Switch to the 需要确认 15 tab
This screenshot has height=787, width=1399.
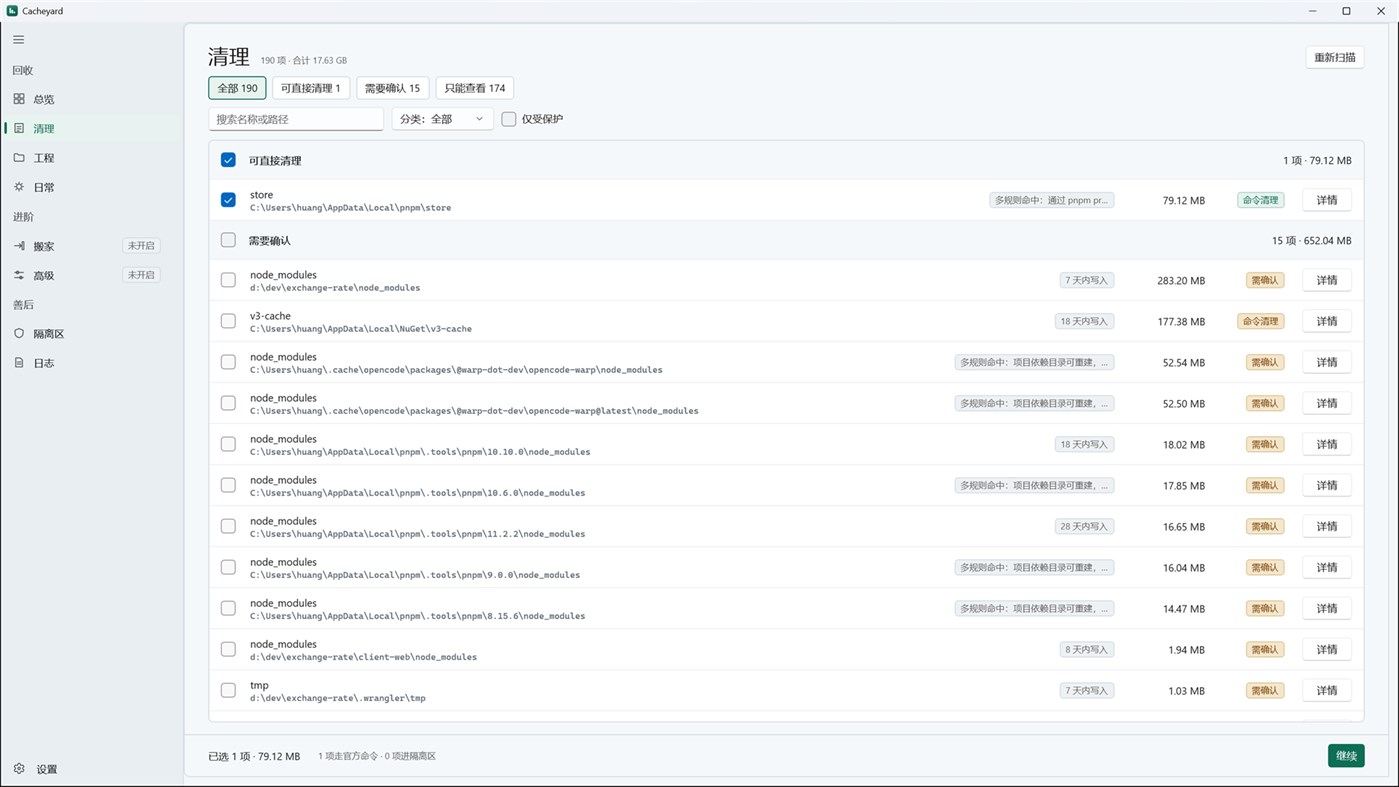pyautogui.click(x=392, y=88)
